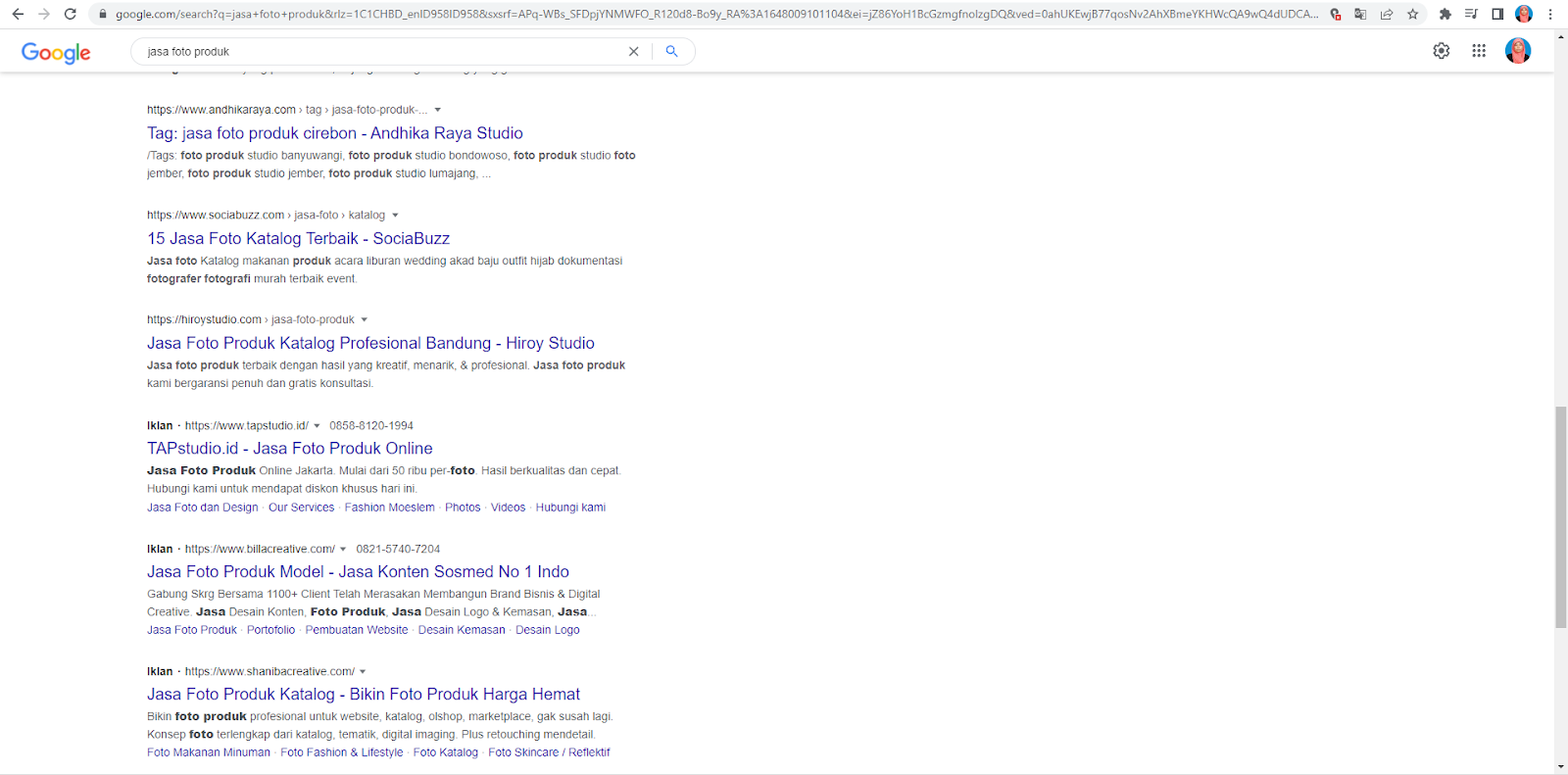Open 'Hubungi kami' sitelink
This screenshot has height=775, width=1568.
[570, 508]
